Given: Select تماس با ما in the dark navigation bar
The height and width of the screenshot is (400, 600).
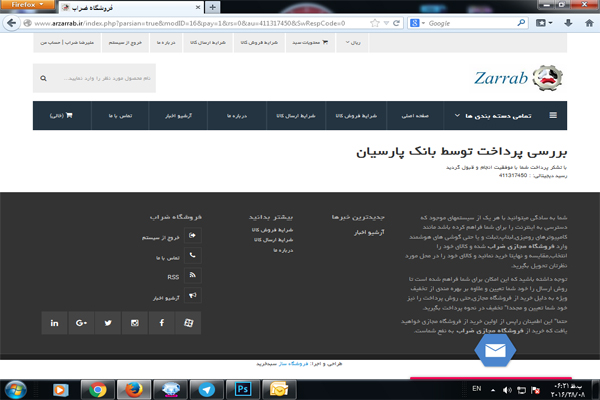Looking at the screenshot, I should (120, 116).
